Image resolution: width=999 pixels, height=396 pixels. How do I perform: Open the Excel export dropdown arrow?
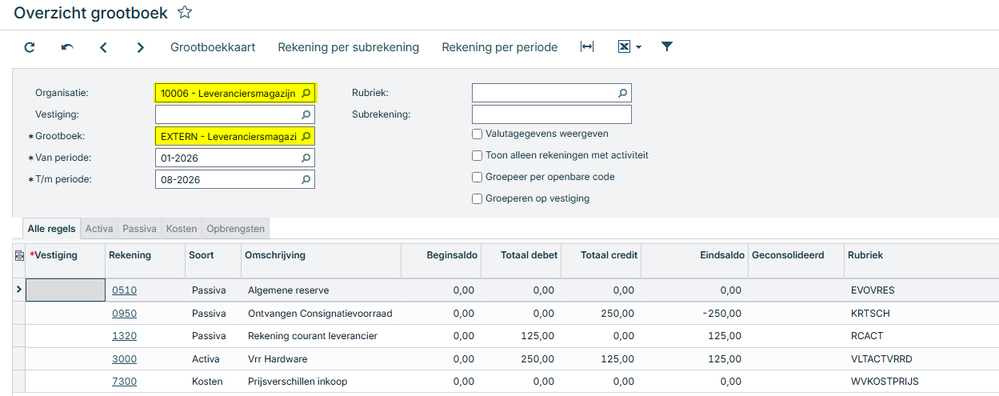[638, 48]
